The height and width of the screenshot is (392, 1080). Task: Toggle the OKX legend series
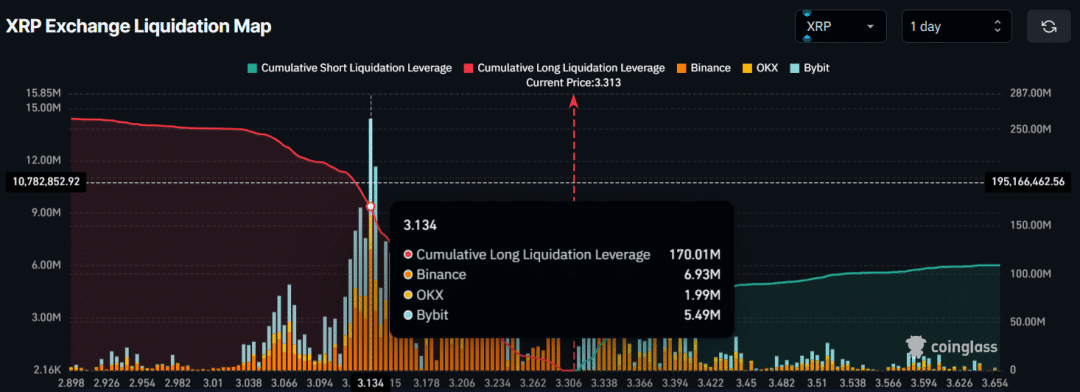[x=759, y=68]
